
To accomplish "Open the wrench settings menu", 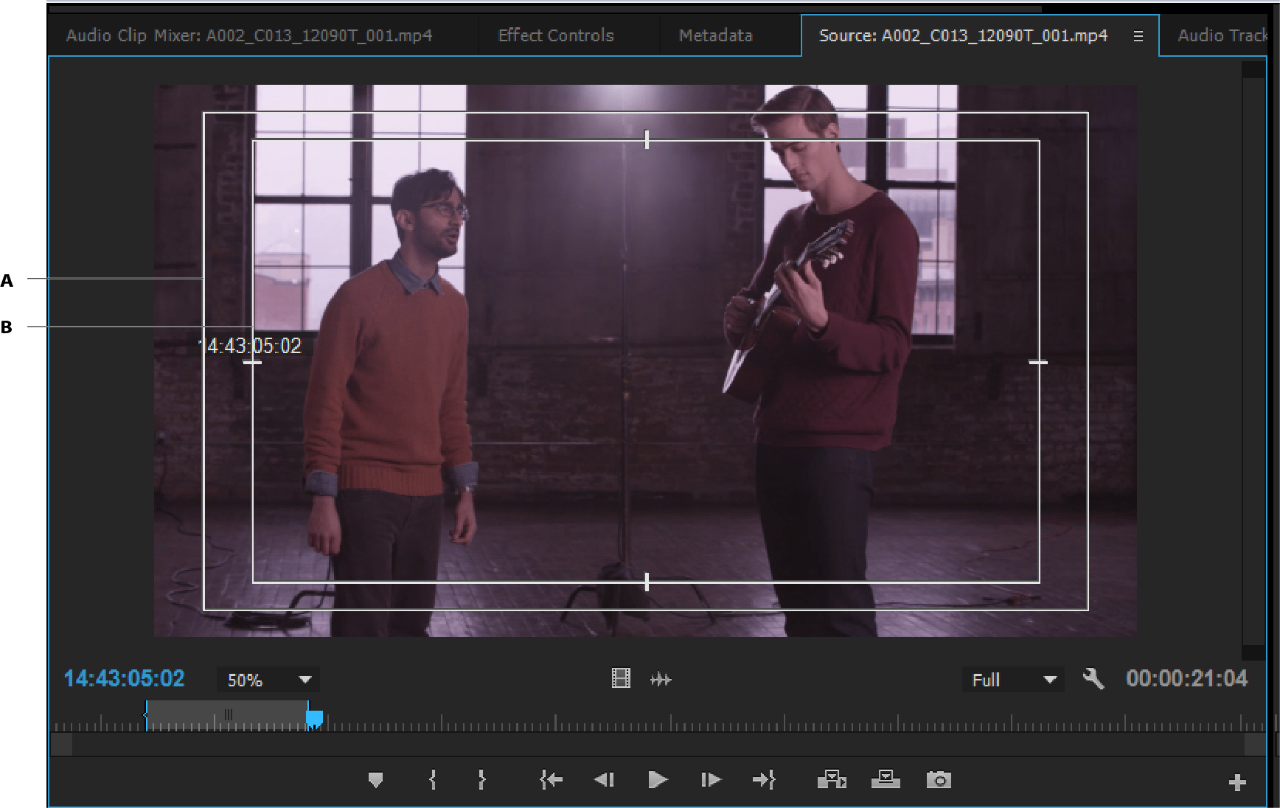I will pos(1093,680).
